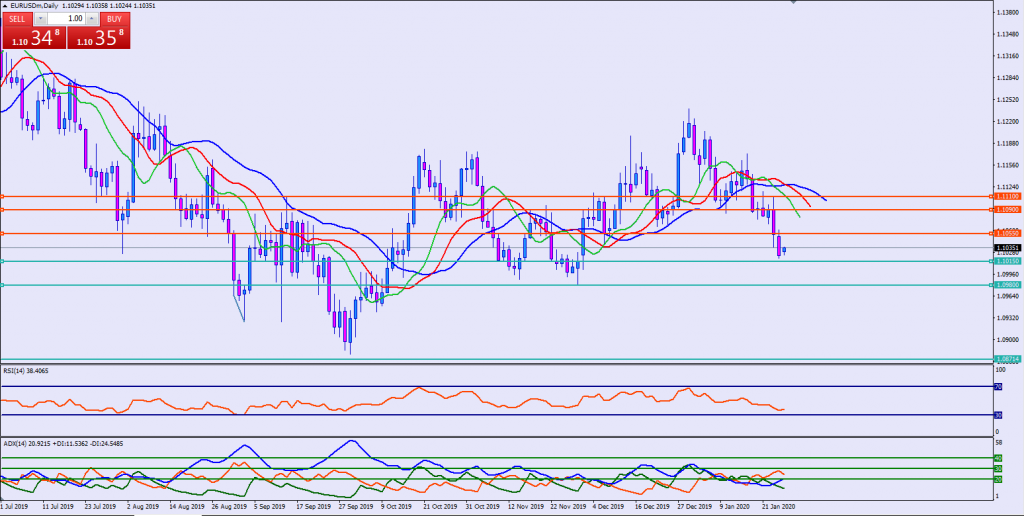Select the 1.11100 orange price level label
Viewport: 1024px width, 516px height.
point(1007,197)
